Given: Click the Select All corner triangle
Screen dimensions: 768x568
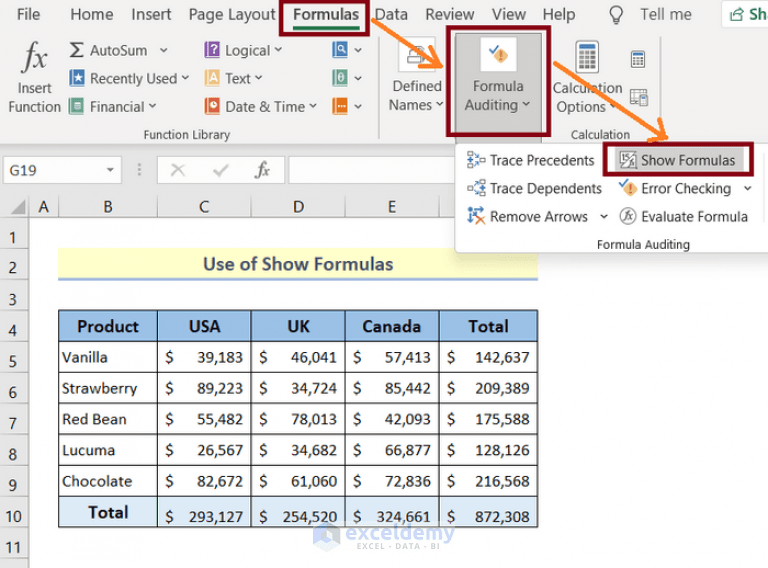Looking at the screenshot, I should point(18,207).
